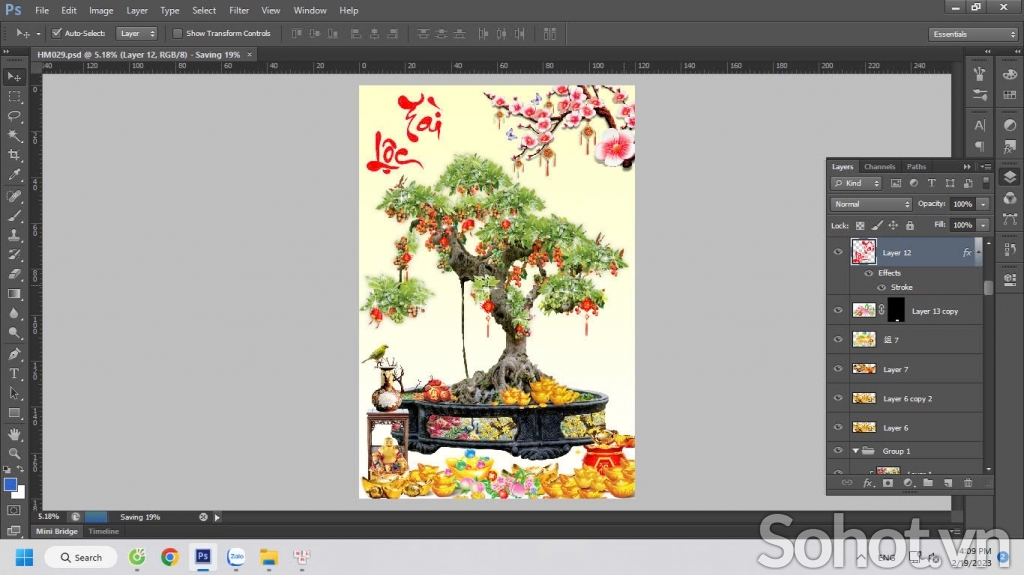Select the Magic Wand tool

pyautogui.click(x=14, y=135)
